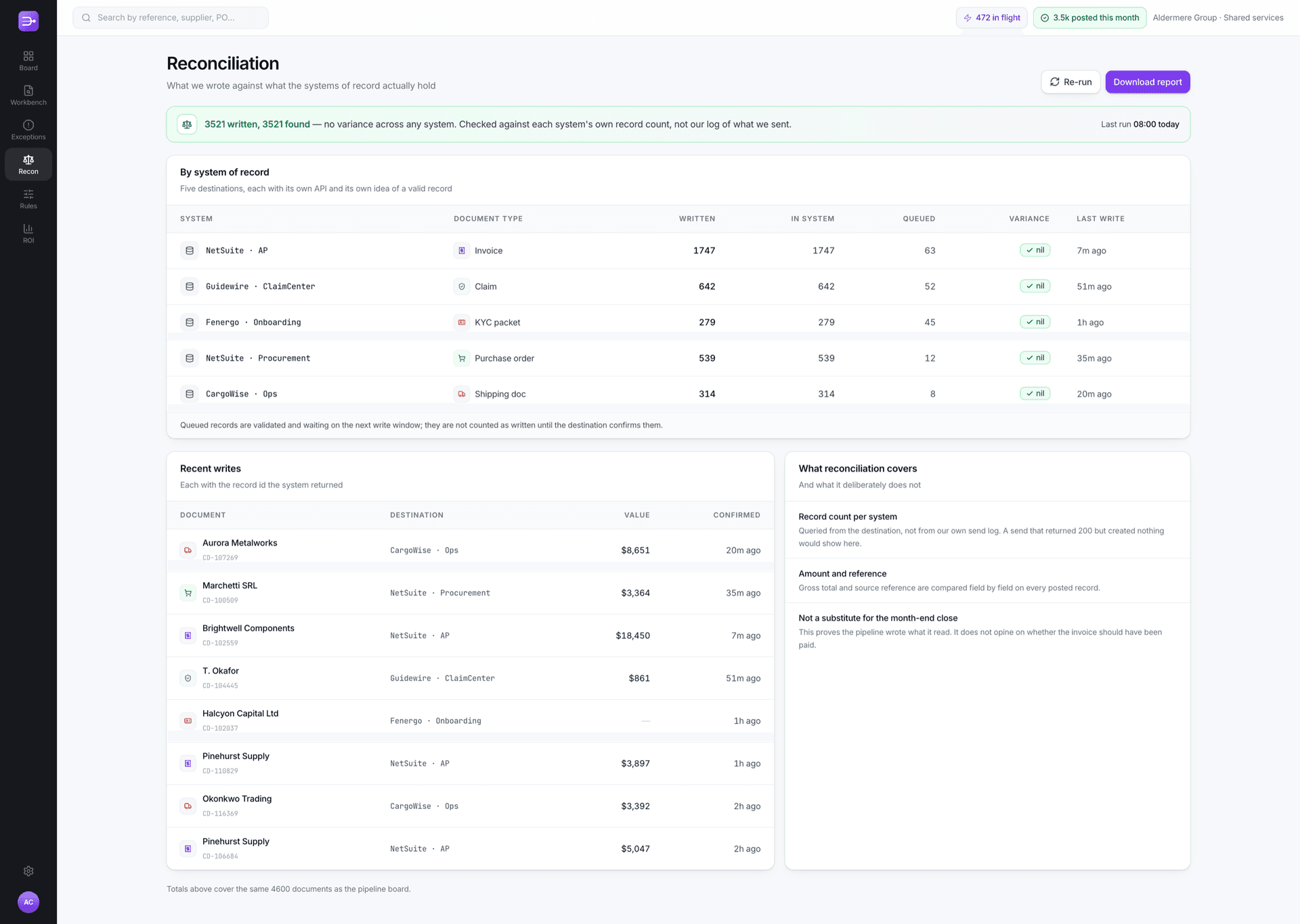Click the Re-run button
1300x924 pixels.
pos(1070,82)
